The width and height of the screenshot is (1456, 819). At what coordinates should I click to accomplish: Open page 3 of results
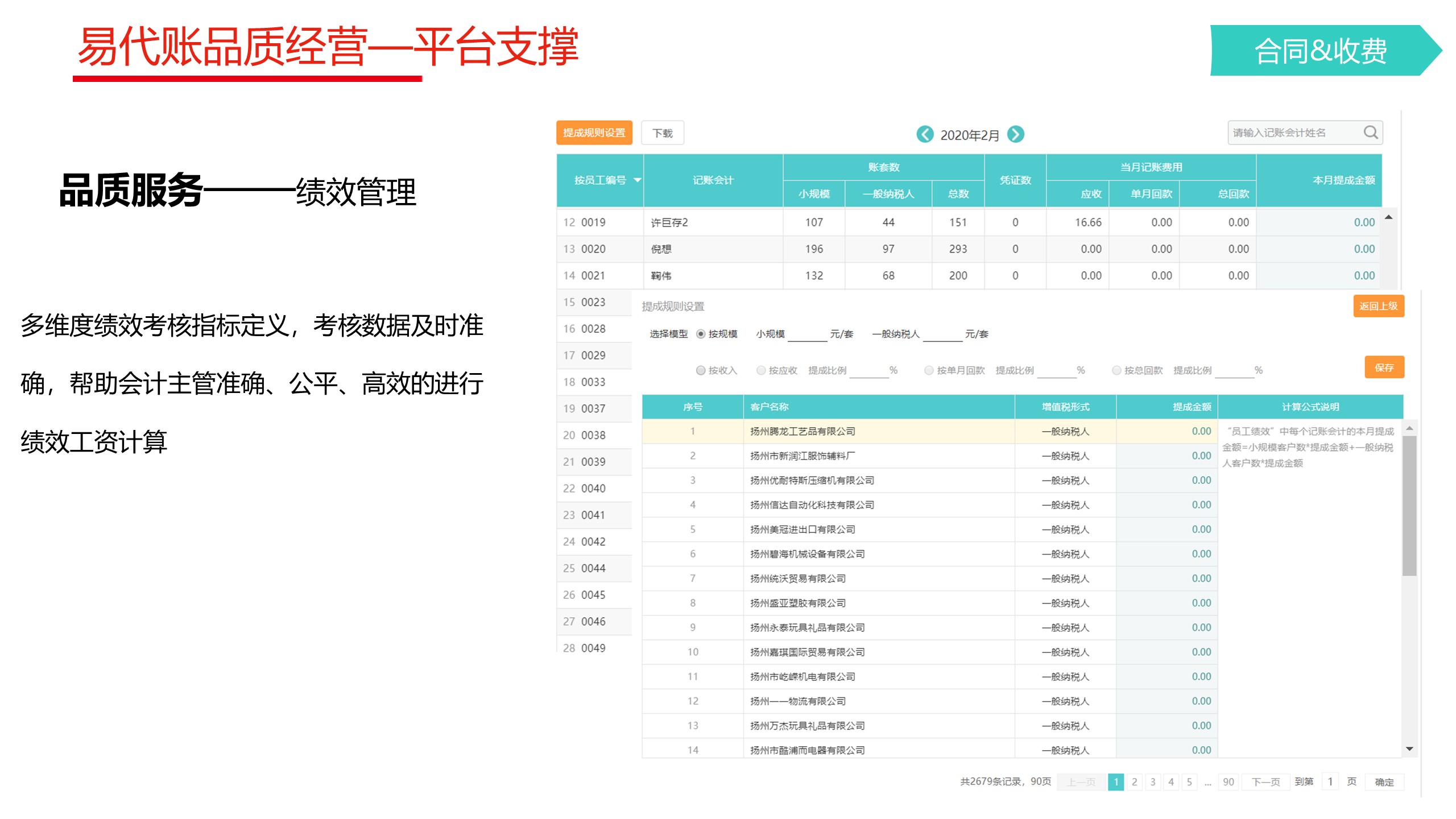coord(1153,782)
